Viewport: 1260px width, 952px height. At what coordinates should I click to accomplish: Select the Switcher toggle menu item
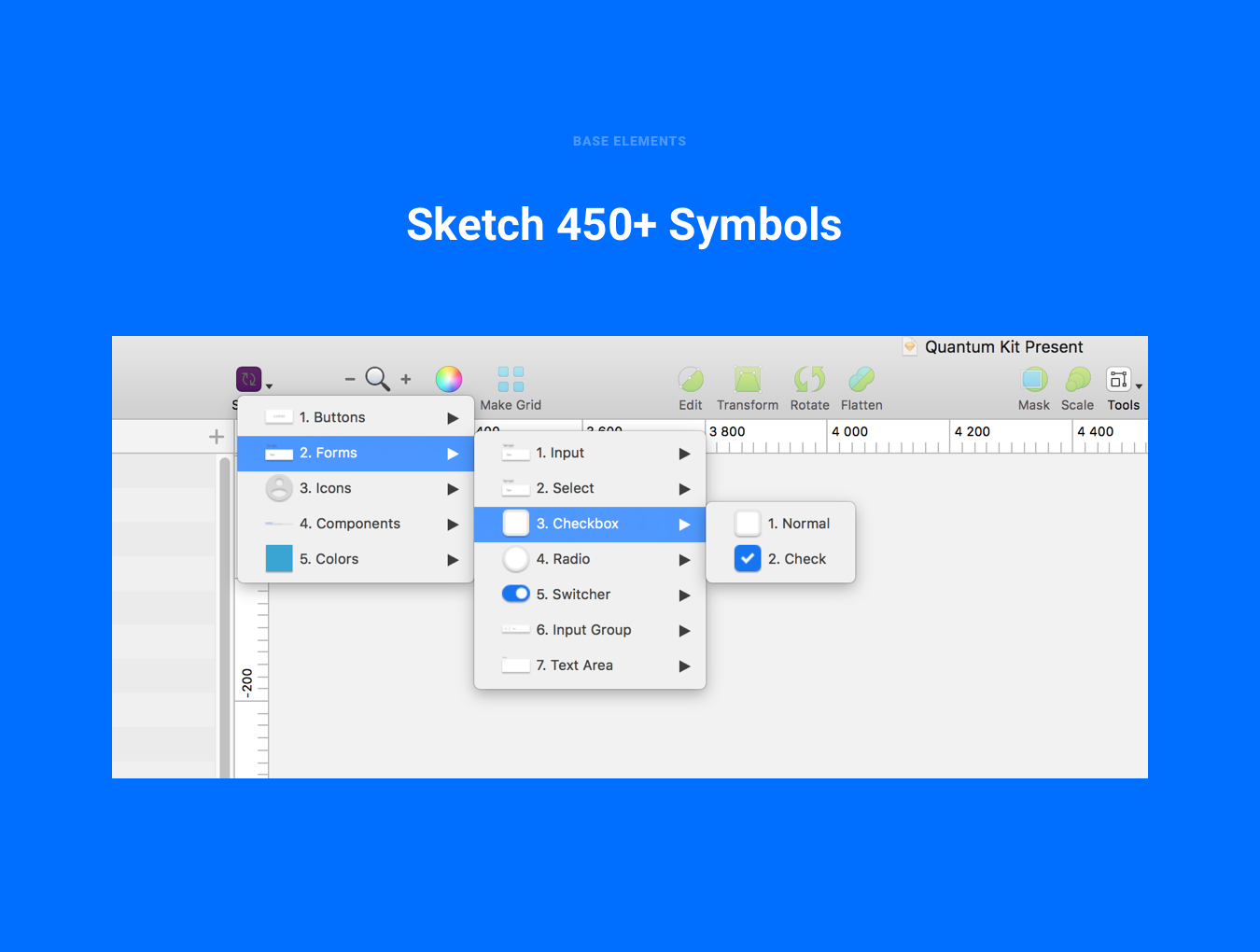tap(572, 595)
